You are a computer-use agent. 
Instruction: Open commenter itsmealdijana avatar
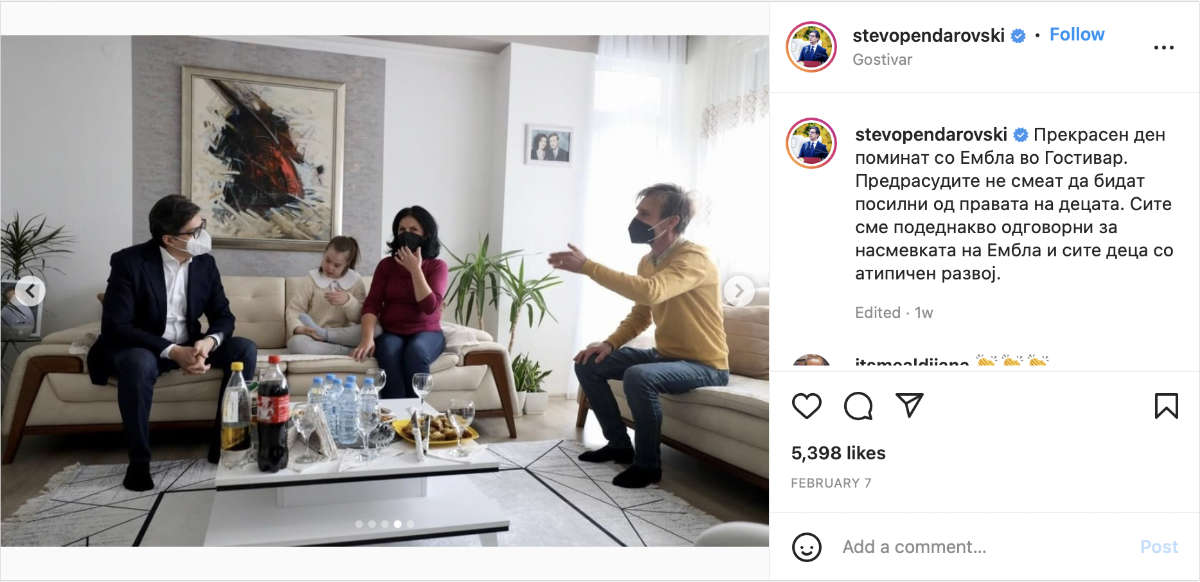811,364
